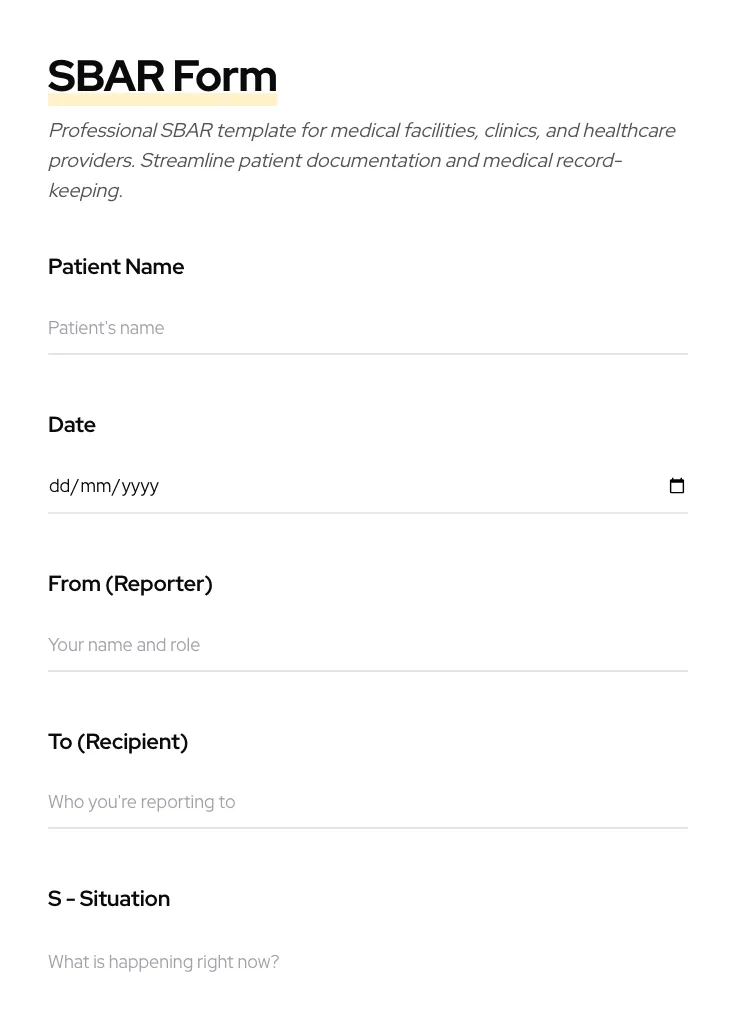
Task: Select the year (yyyy) segment of Date
Action: [140, 486]
